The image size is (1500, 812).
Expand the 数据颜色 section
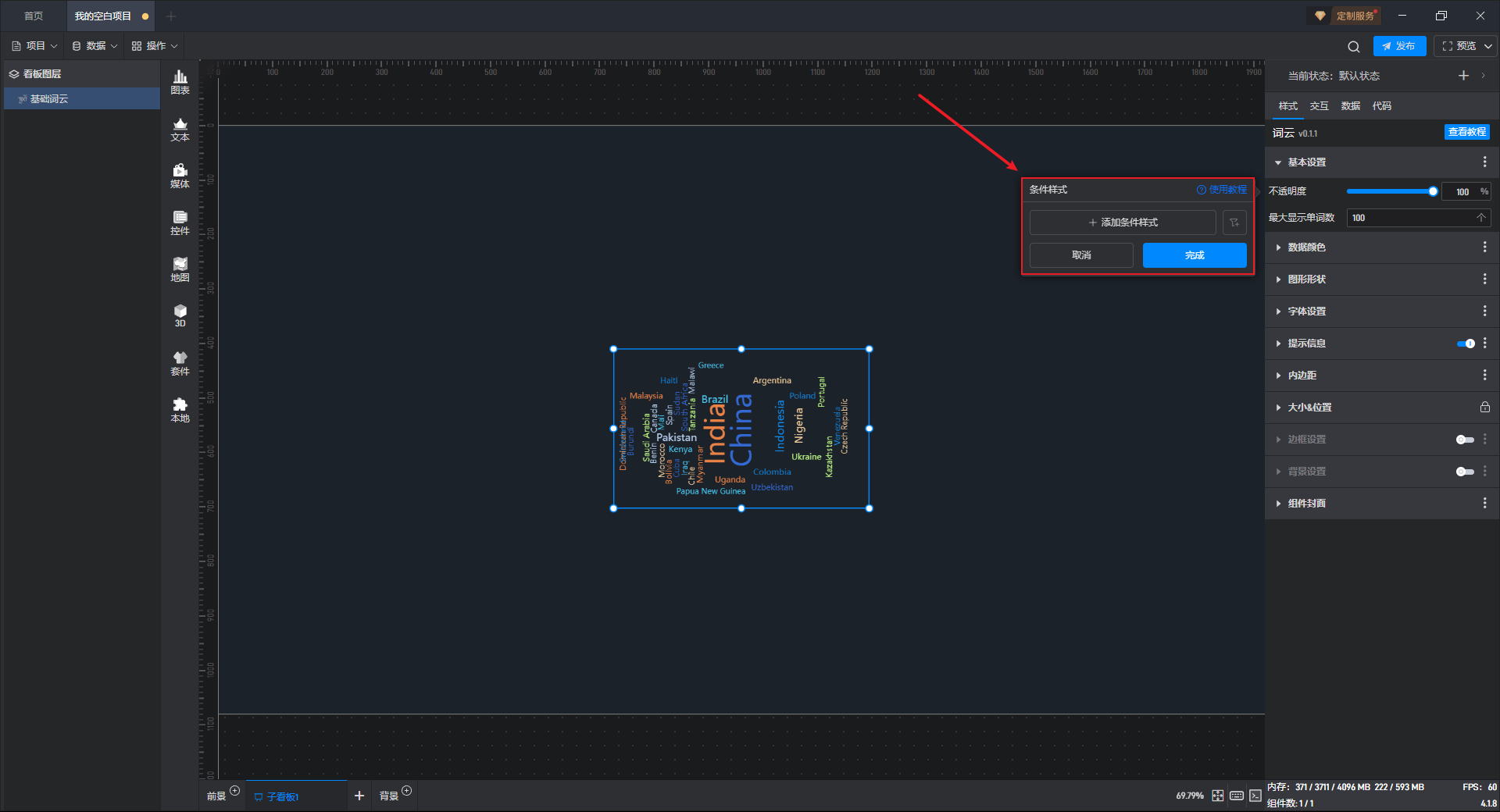tap(1306, 248)
